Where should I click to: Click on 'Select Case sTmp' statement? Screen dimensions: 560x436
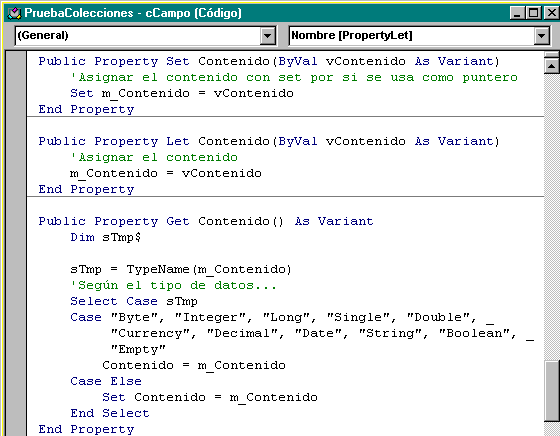(134, 302)
